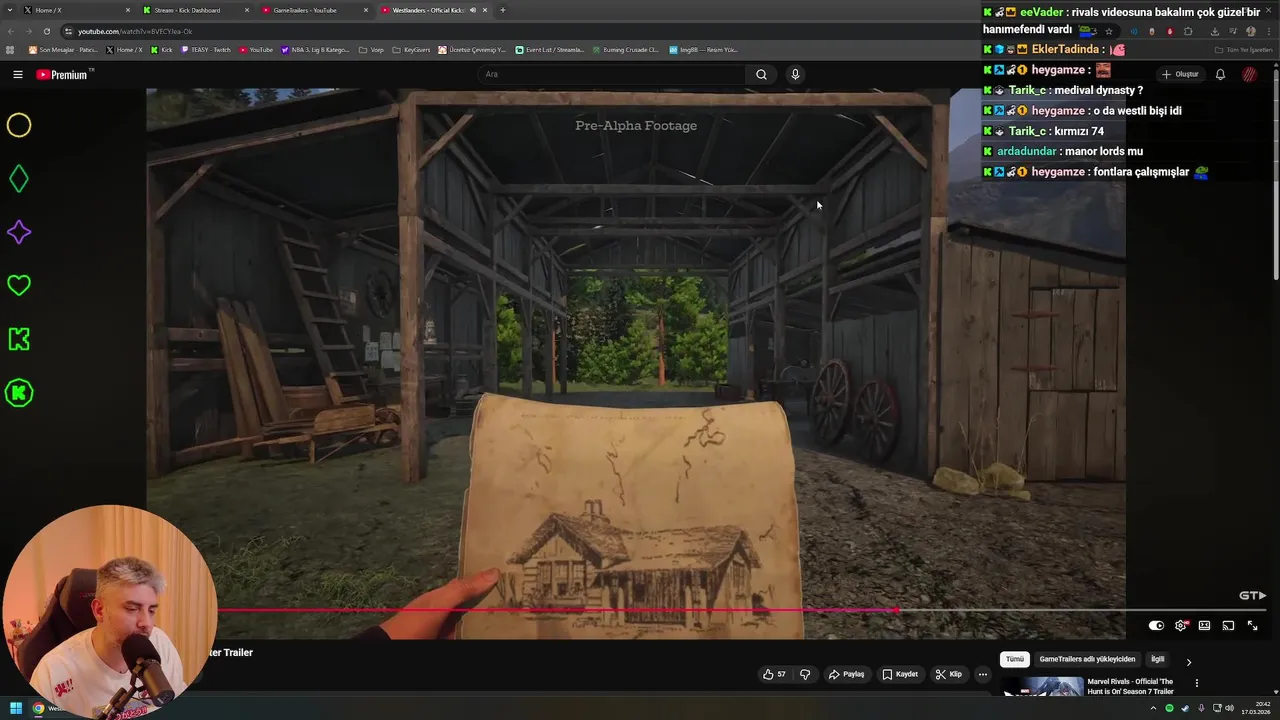This screenshot has height=720, width=1280.
Task: Switch player to theater mode
Action: [1204, 626]
